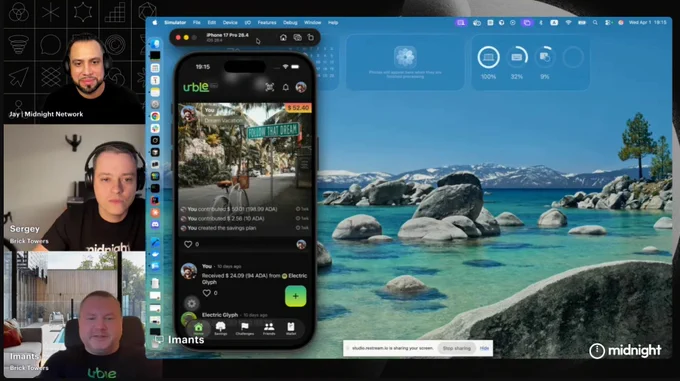
Task: Click the 9% battery widget ring
Action: coord(545,57)
